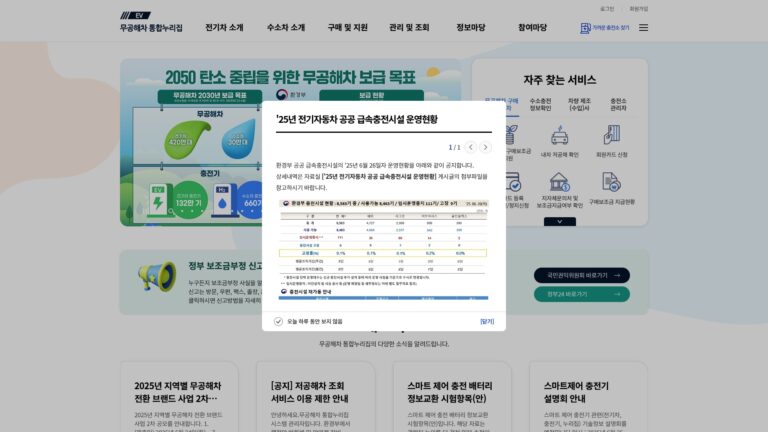Open 스마트 제어 충전 배터리 정보교환 시험항목(안) card
The image size is (768, 432).
[x=452, y=397]
